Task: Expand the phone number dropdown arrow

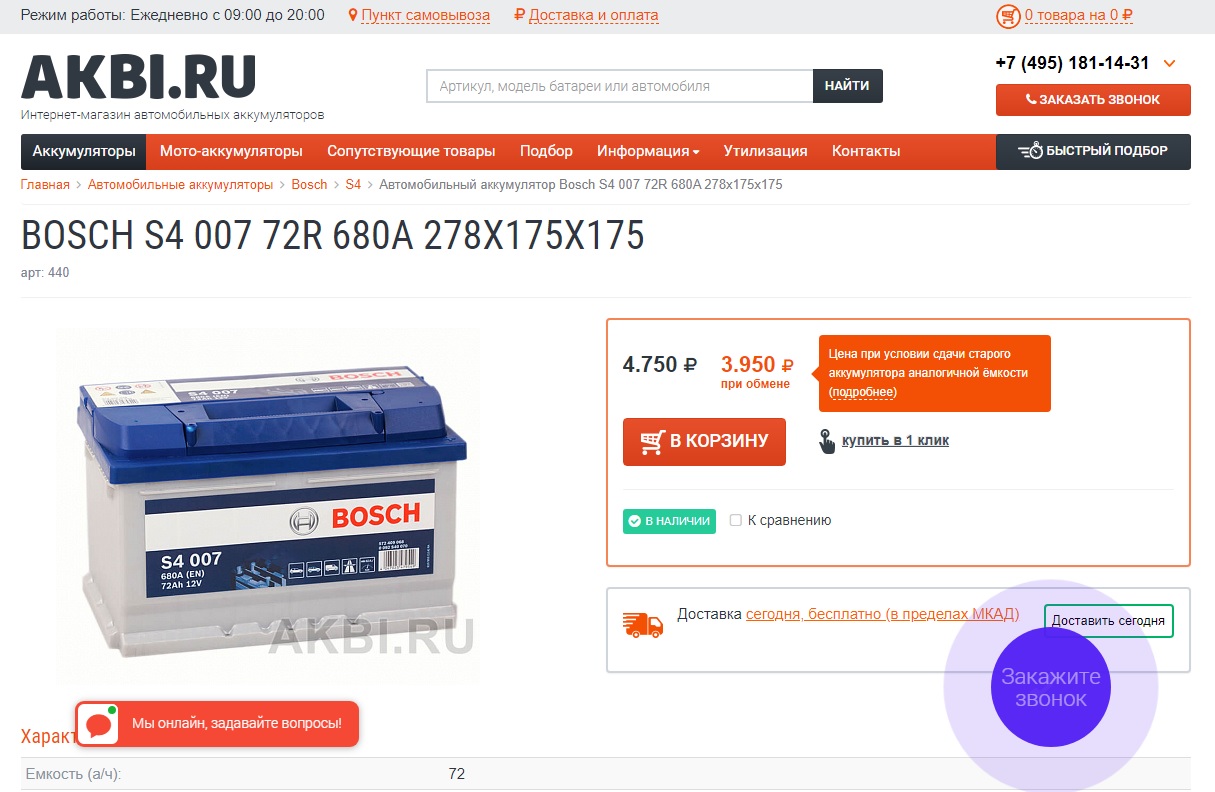Action: (1169, 64)
